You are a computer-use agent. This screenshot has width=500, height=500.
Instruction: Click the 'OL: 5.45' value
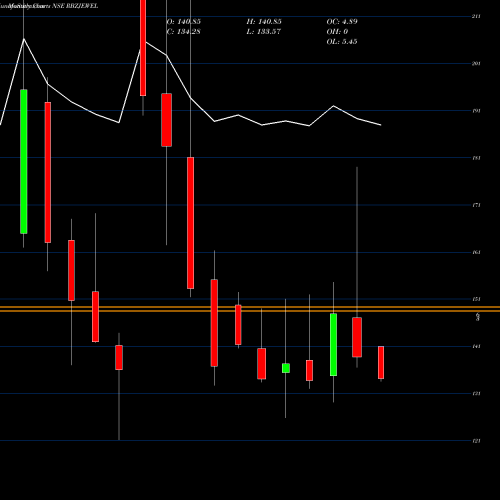[x=342, y=42]
